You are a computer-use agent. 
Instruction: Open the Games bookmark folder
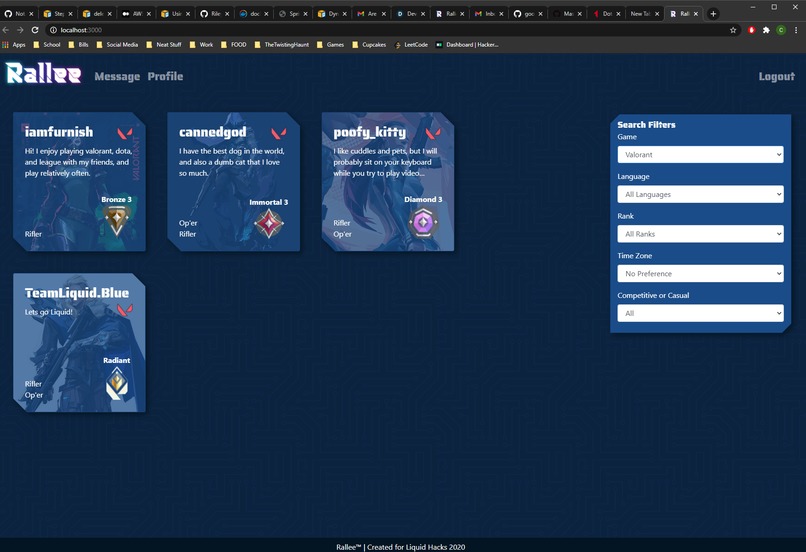(330, 45)
